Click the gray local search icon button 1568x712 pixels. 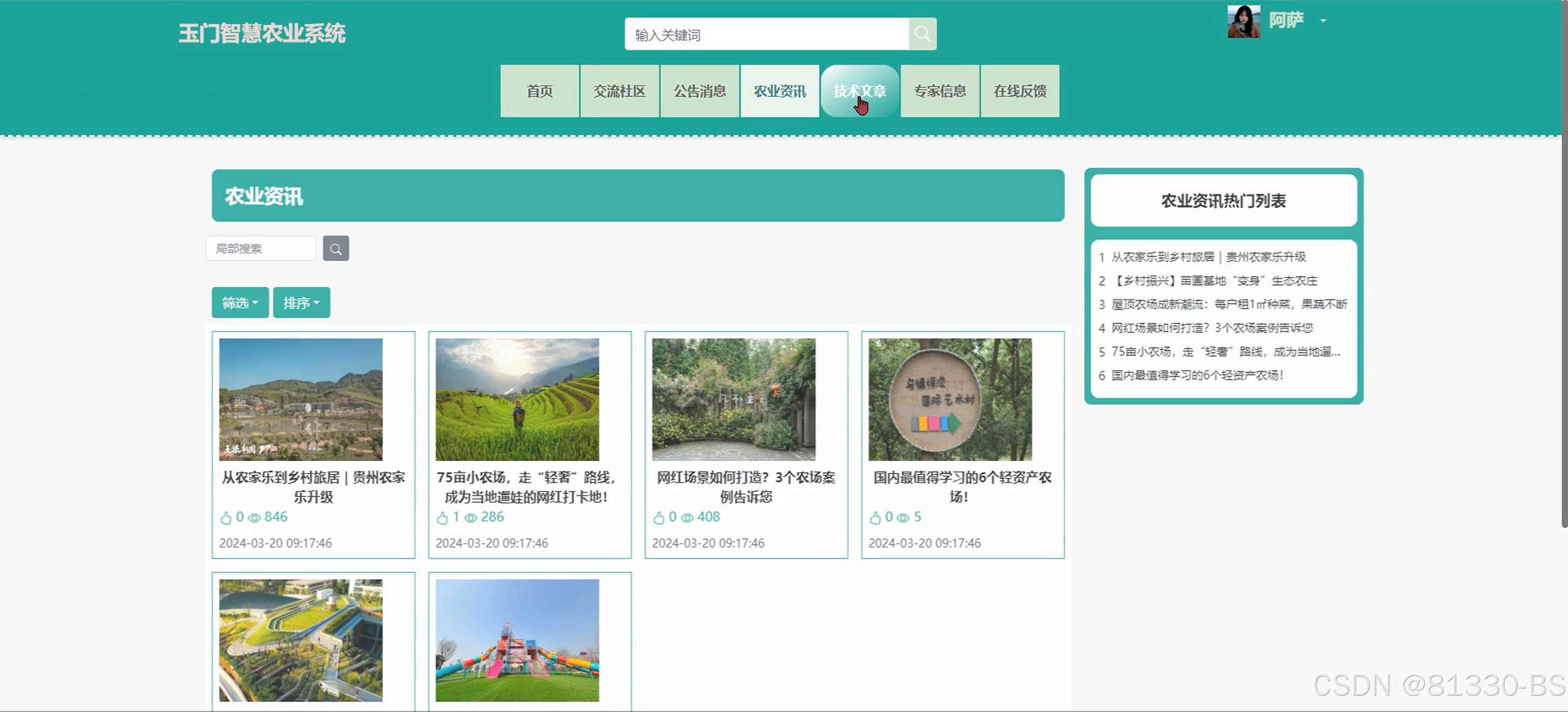coord(335,248)
